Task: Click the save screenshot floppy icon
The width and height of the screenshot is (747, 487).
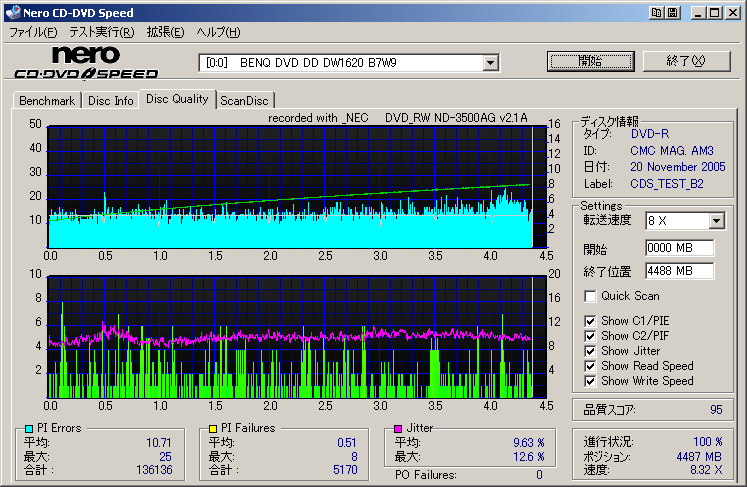Action: tap(672, 13)
